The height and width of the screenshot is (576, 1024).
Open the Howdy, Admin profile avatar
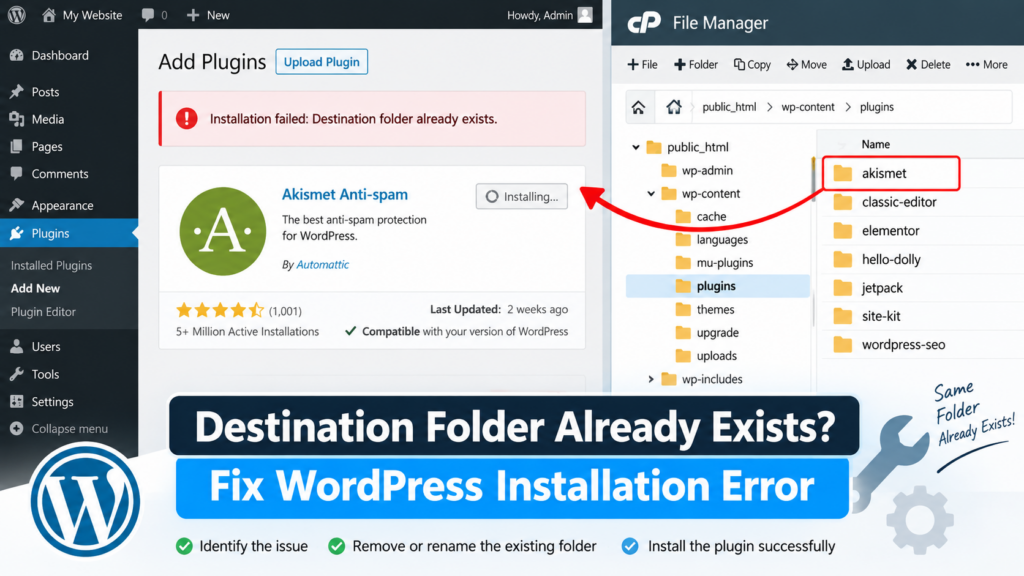585,15
